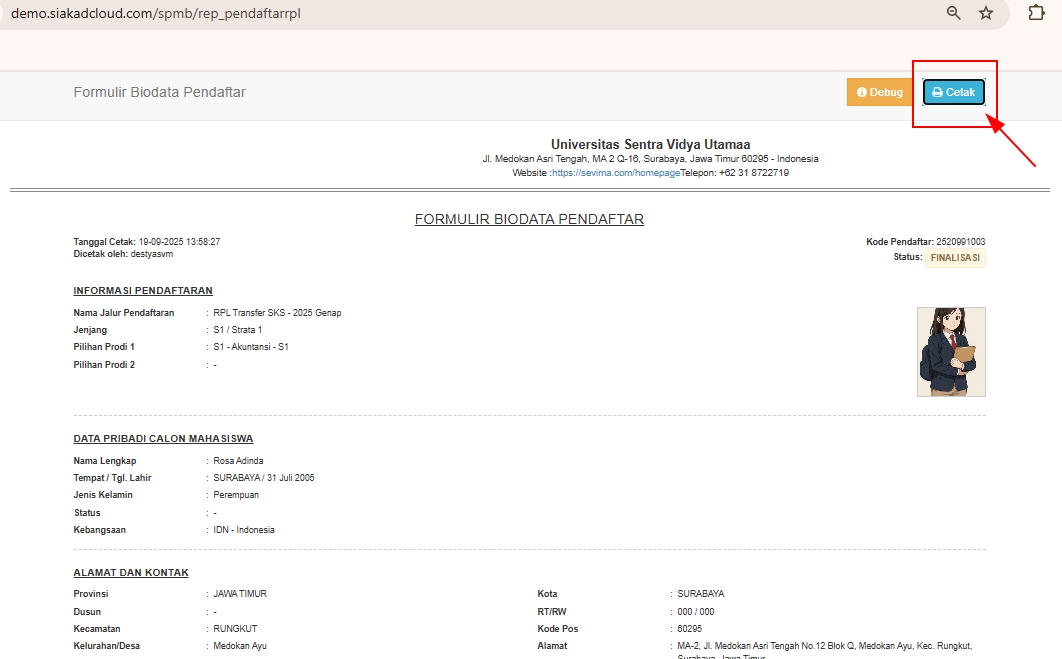This screenshot has height=659, width=1062.
Task: Bookmark this page with the star icon
Action: (x=986, y=13)
